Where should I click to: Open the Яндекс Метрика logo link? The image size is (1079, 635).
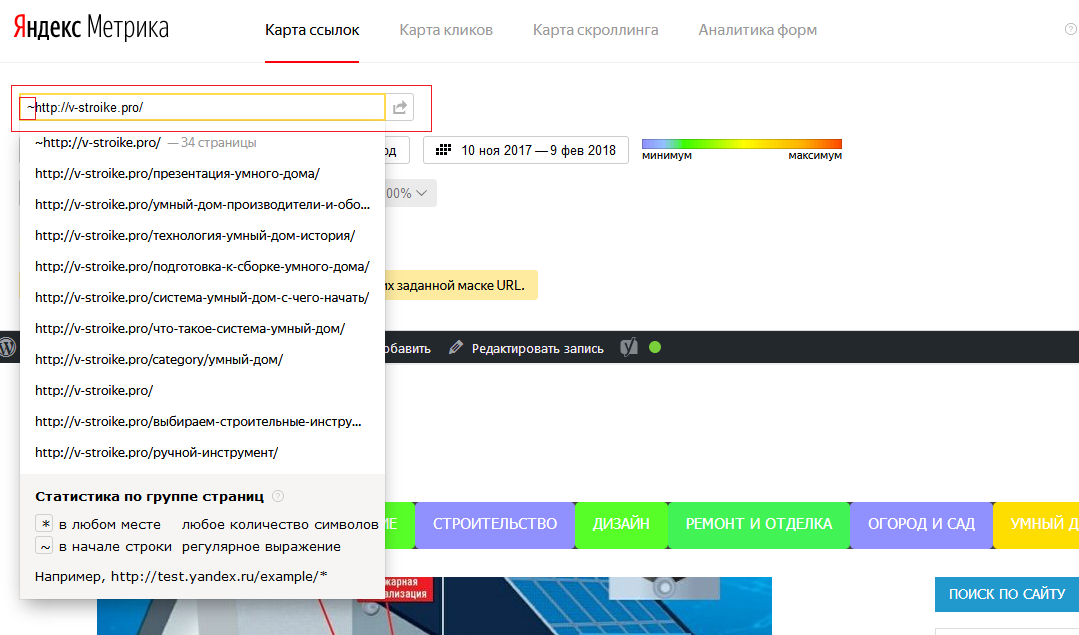[91, 29]
